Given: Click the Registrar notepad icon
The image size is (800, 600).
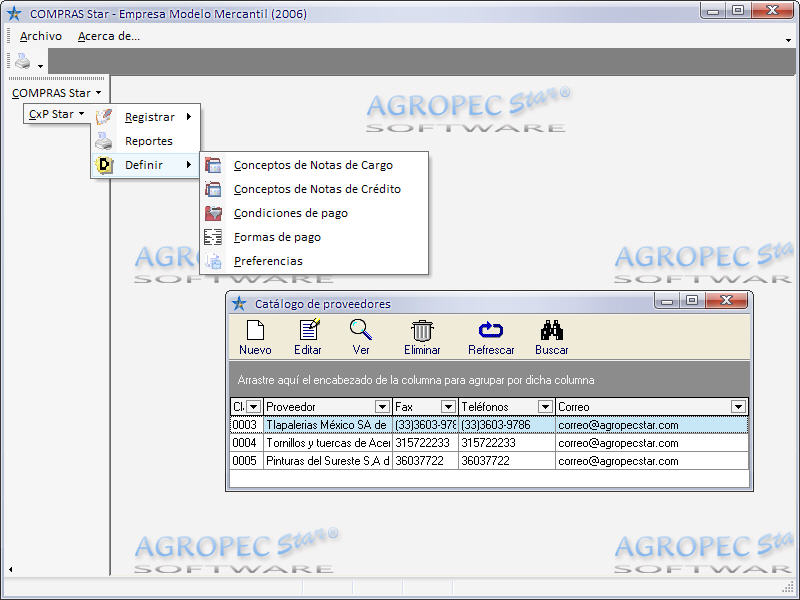Looking at the screenshot, I should coord(104,117).
